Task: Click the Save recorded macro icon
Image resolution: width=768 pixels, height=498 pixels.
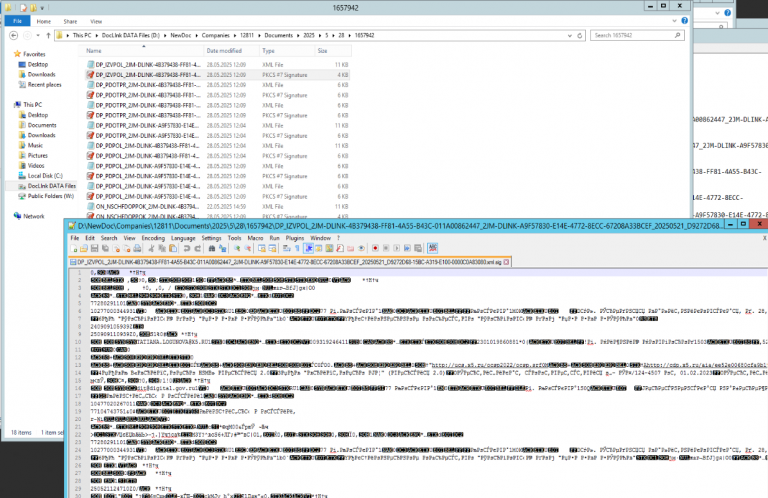Action: click(x=417, y=248)
